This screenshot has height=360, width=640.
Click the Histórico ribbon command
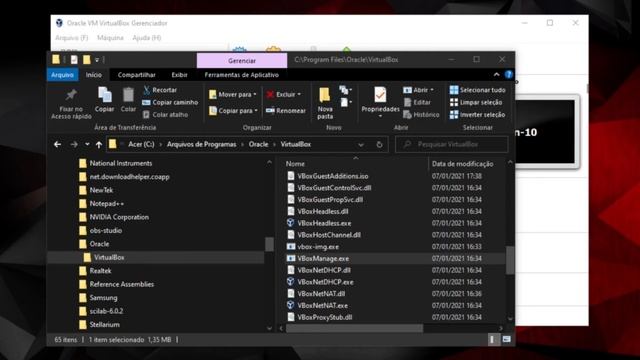click(x=421, y=115)
